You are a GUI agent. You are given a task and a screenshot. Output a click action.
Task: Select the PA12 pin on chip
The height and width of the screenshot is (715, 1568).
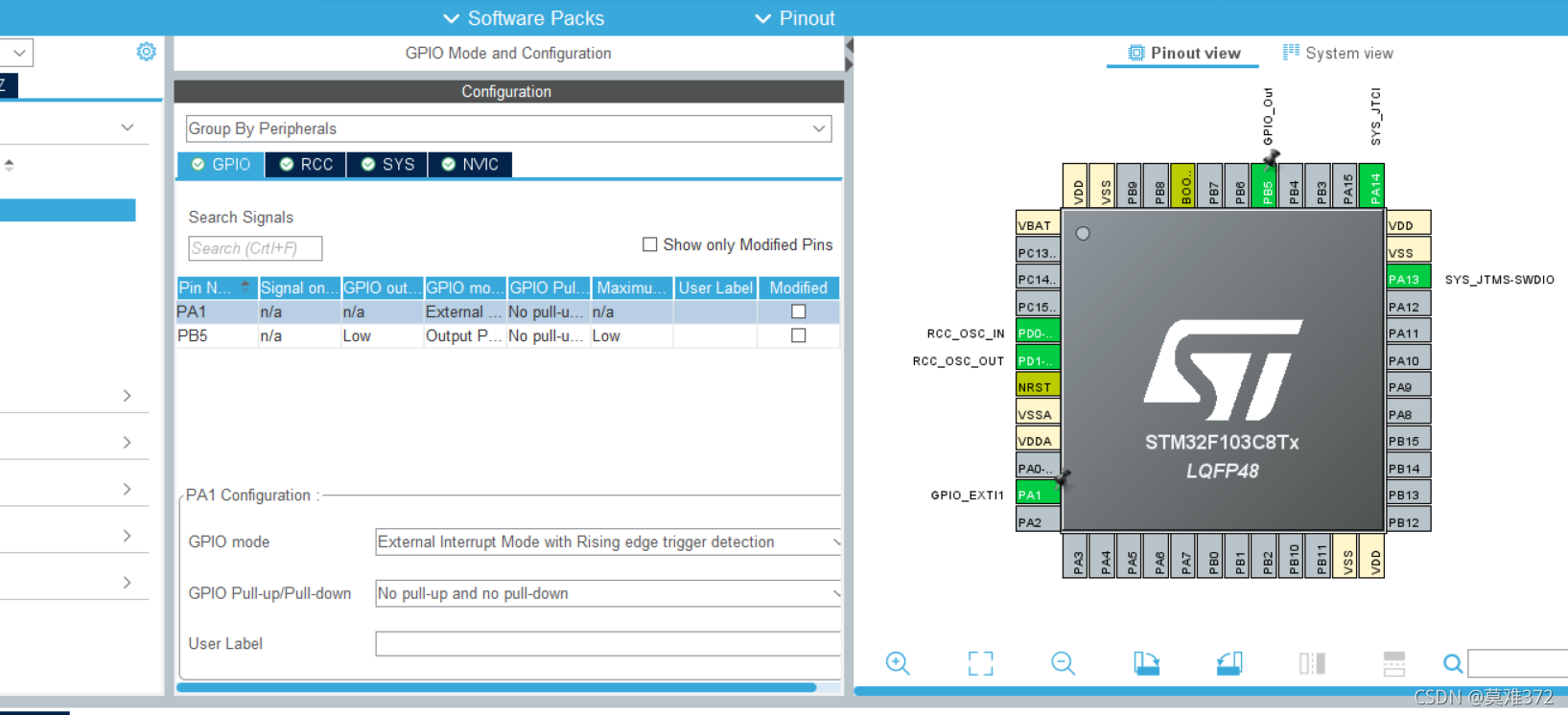coord(1409,306)
